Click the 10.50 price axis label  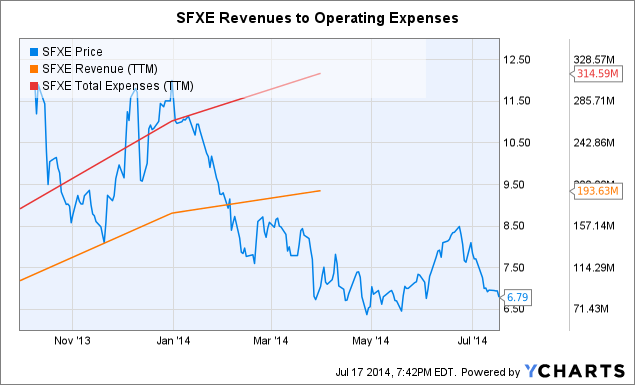pos(516,143)
